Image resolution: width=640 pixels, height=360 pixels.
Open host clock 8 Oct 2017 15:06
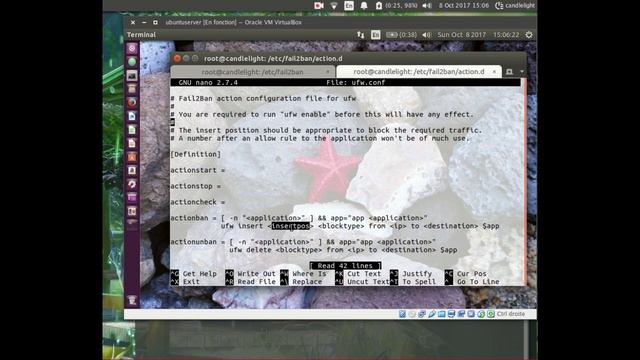(464, 6)
